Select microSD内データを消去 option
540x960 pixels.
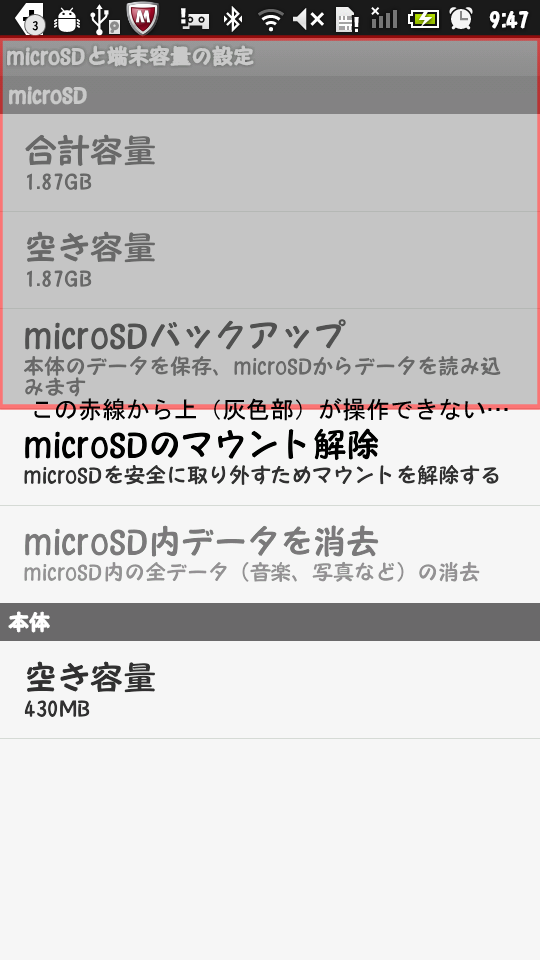270,554
